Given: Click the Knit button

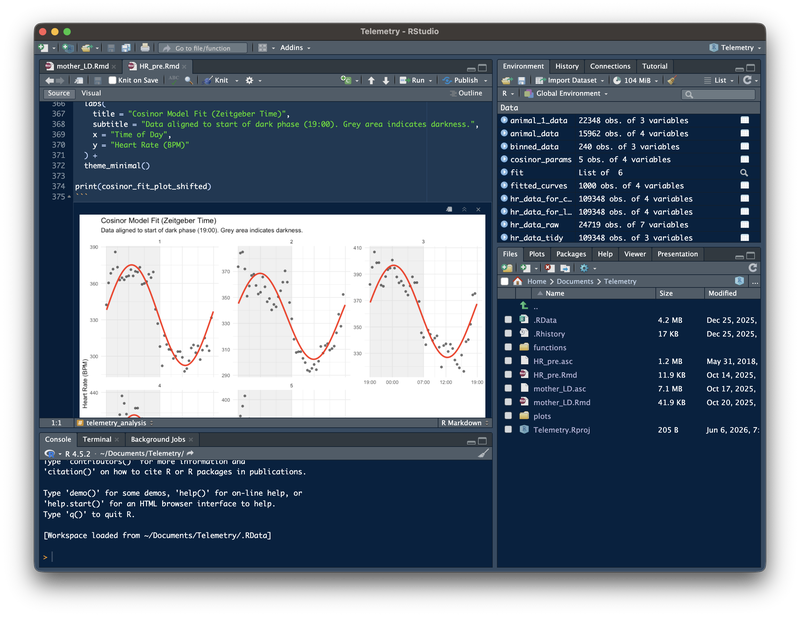Looking at the screenshot, I should [216, 80].
